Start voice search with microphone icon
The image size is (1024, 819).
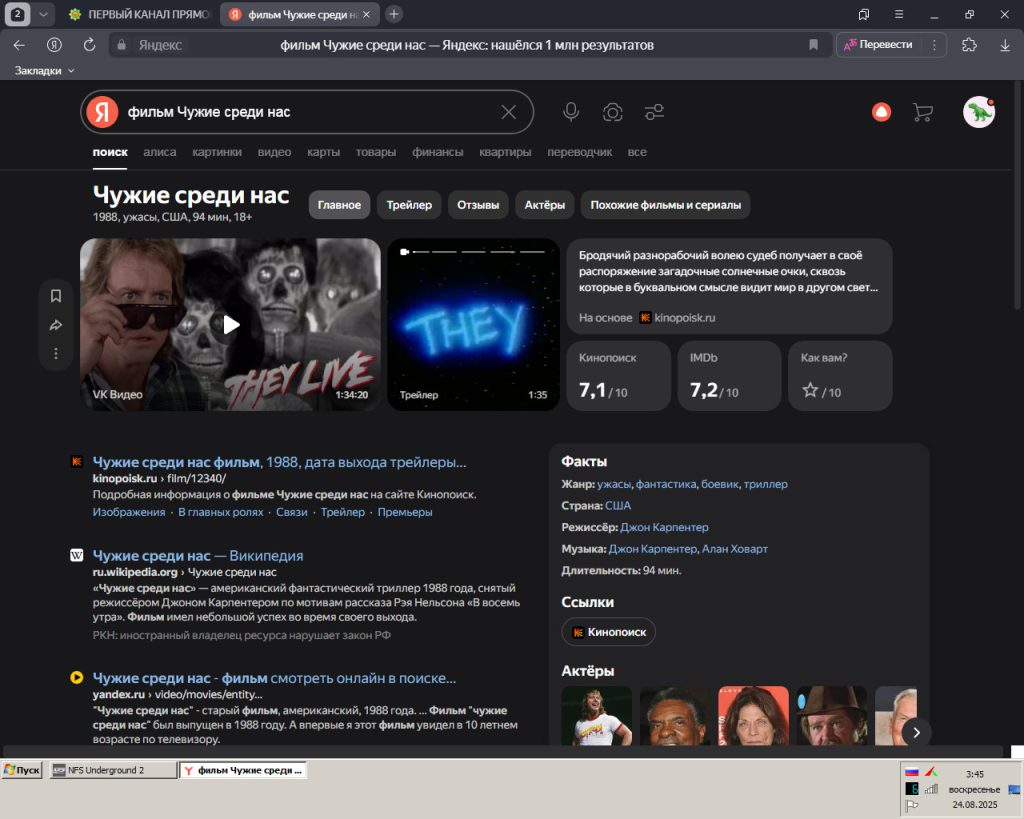point(571,112)
